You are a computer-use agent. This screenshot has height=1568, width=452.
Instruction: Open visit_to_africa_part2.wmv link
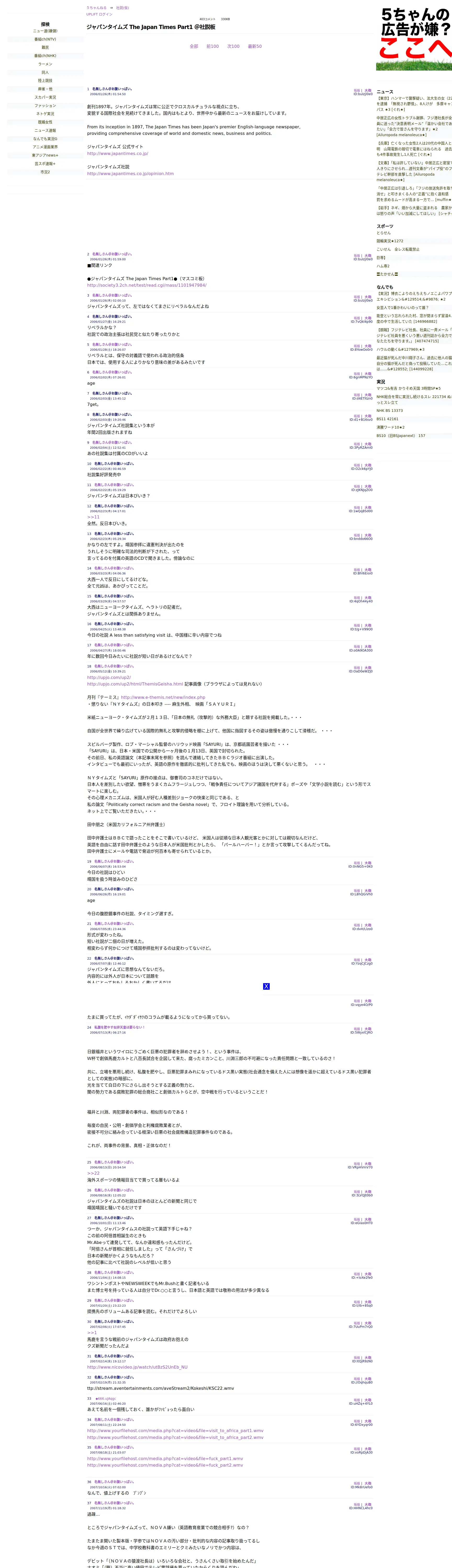click(176, 1438)
